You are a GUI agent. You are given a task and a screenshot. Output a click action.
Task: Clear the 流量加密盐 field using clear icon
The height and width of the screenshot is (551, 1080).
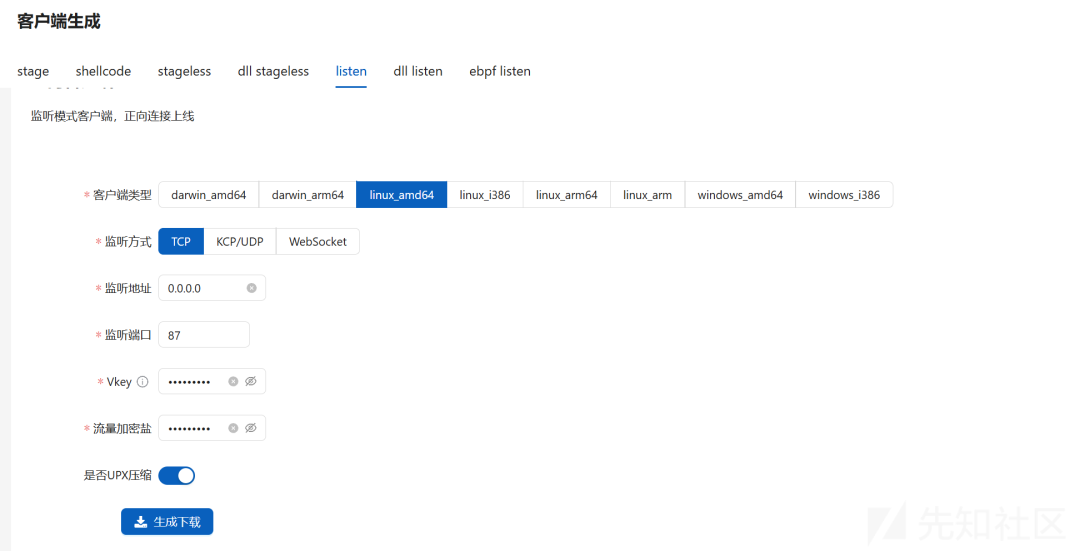[x=233, y=428]
